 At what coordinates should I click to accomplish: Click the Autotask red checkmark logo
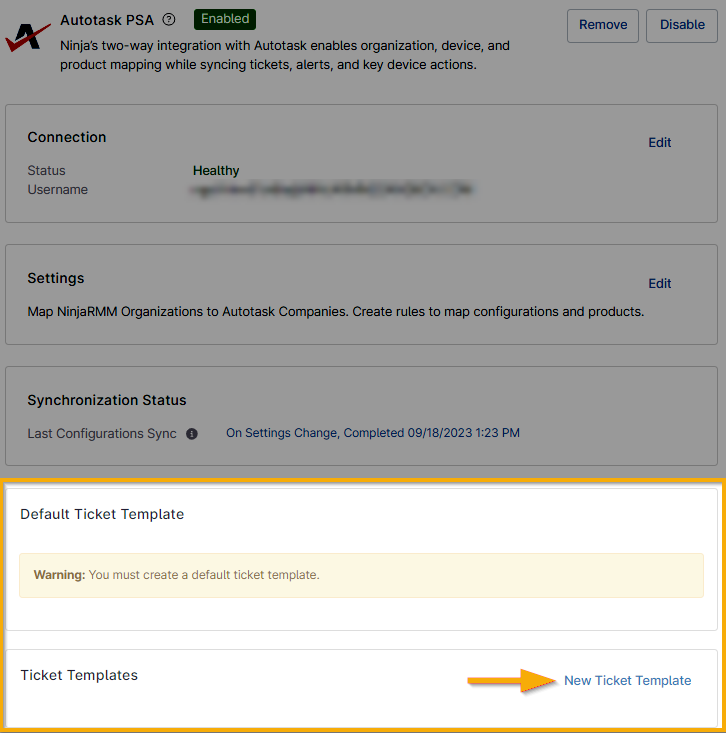pyautogui.click(x=27, y=37)
